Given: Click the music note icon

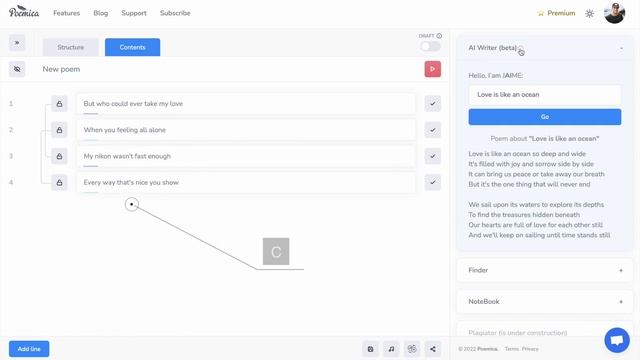Looking at the screenshot, I should 391,349.
